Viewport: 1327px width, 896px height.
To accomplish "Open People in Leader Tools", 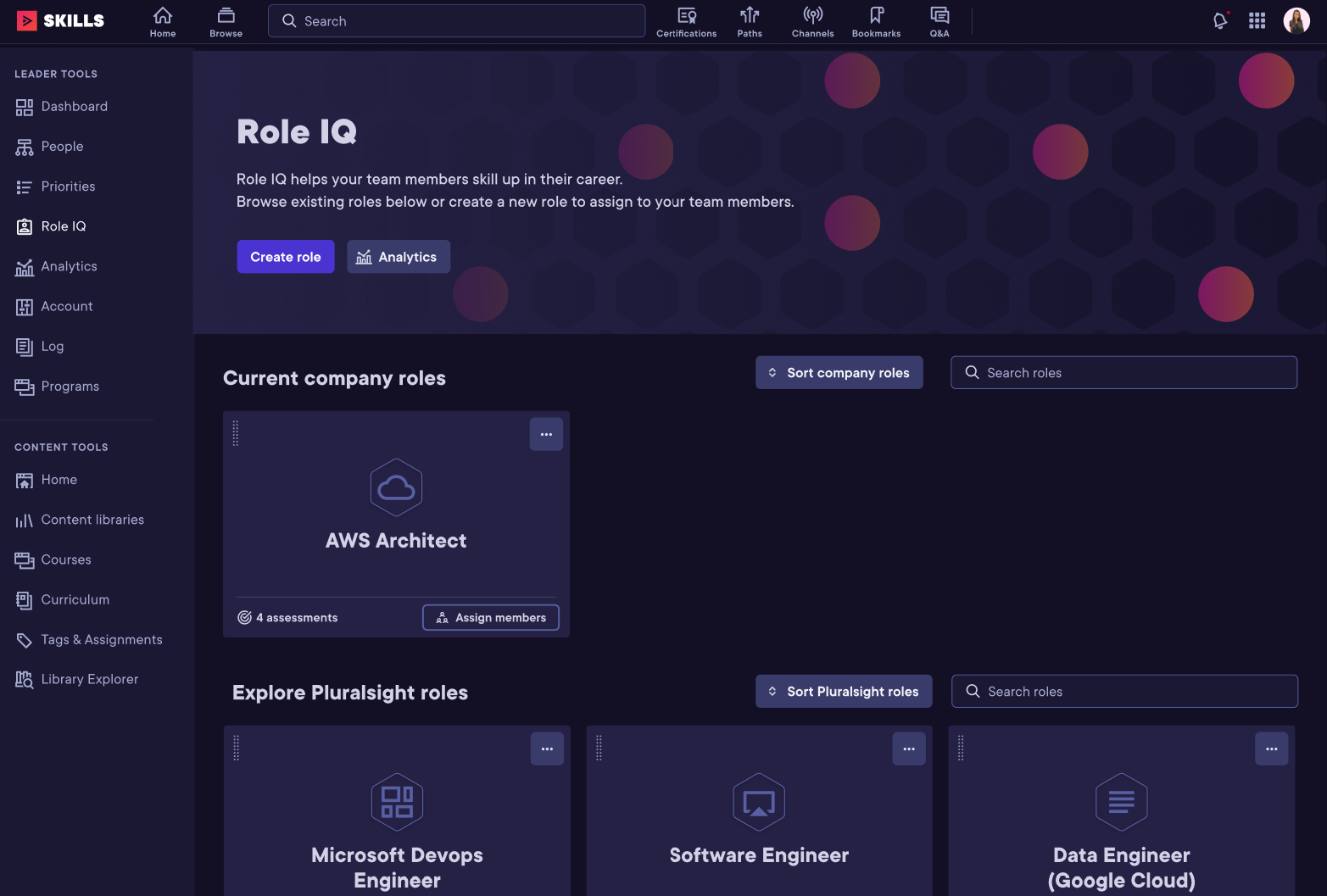I will [49, 147].
